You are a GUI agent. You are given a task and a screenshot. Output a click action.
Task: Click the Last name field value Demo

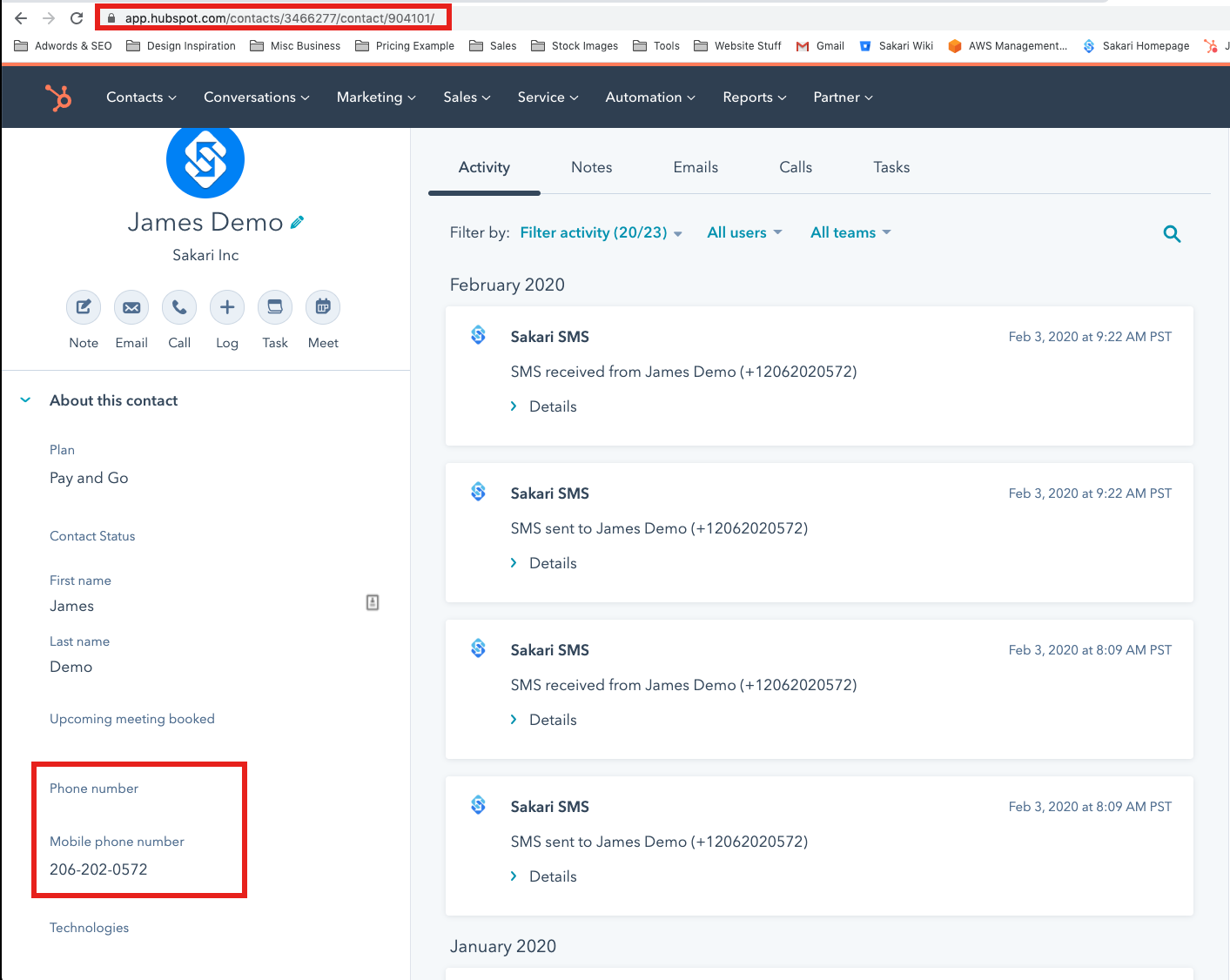(x=71, y=667)
